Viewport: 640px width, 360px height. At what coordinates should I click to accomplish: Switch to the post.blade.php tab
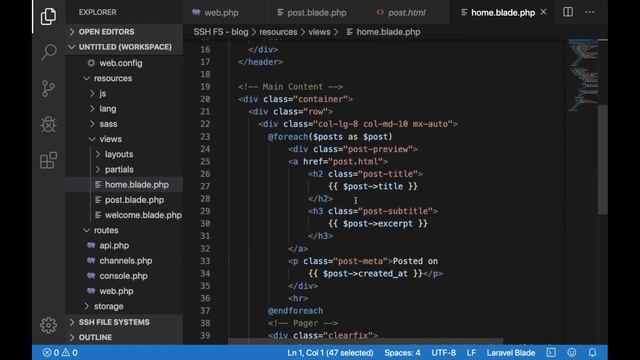pyautogui.click(x=317, y=12)
